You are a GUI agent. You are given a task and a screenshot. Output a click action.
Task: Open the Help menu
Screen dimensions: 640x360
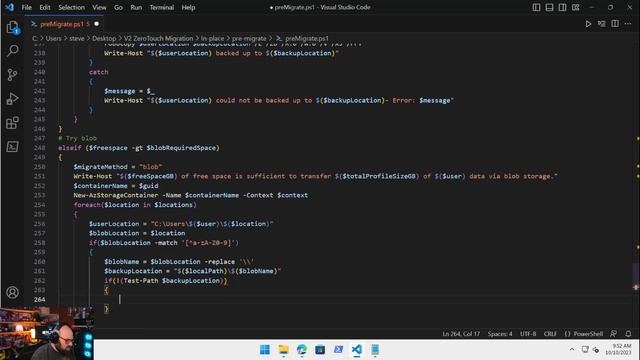click(x=189, y=7)
